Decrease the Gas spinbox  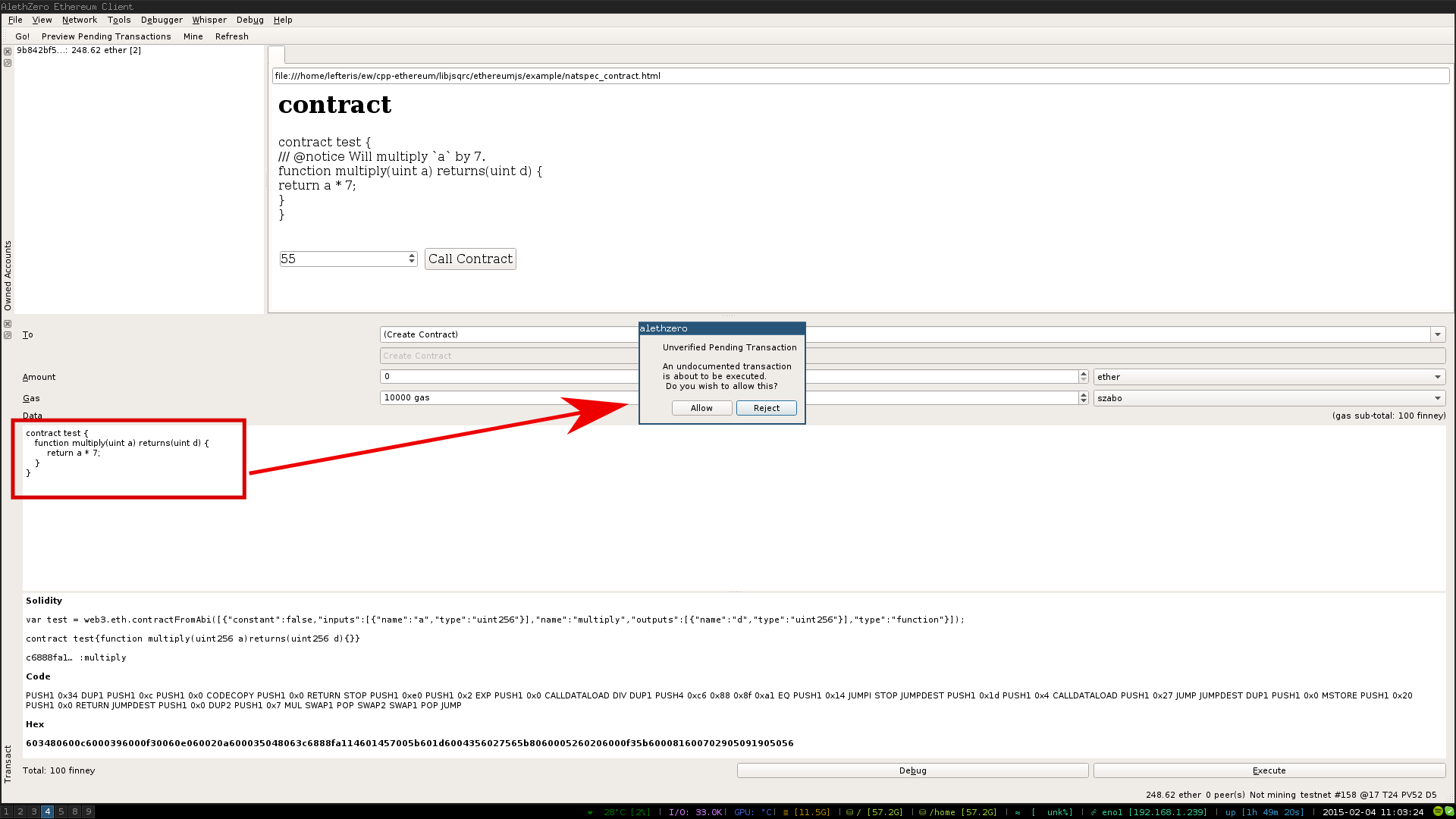pyautogui.click(x=1084, y=401)
